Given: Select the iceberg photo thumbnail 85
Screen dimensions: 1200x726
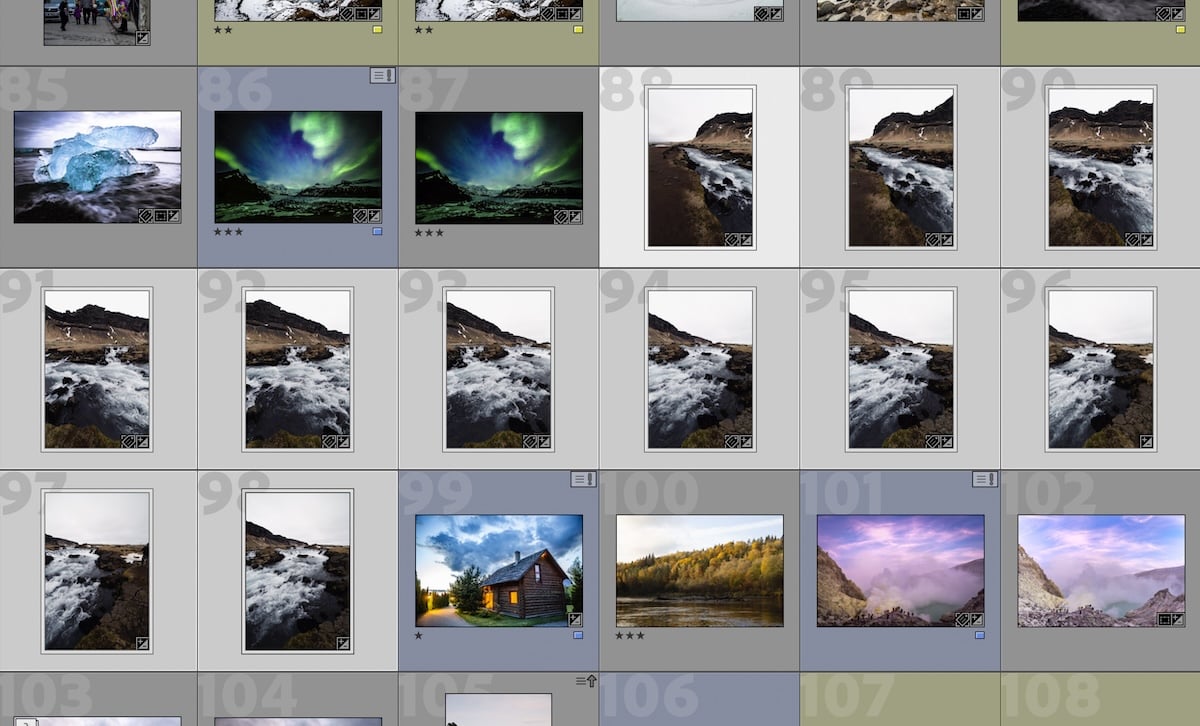Looking at the screenshot, I should (x=97, y=168).
